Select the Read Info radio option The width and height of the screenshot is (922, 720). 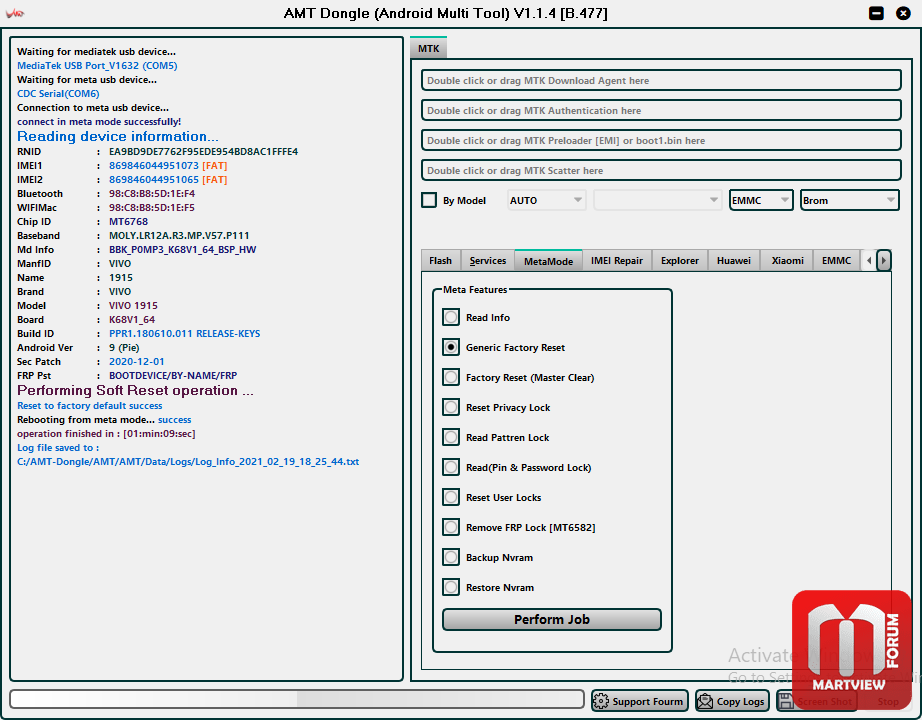451,317
